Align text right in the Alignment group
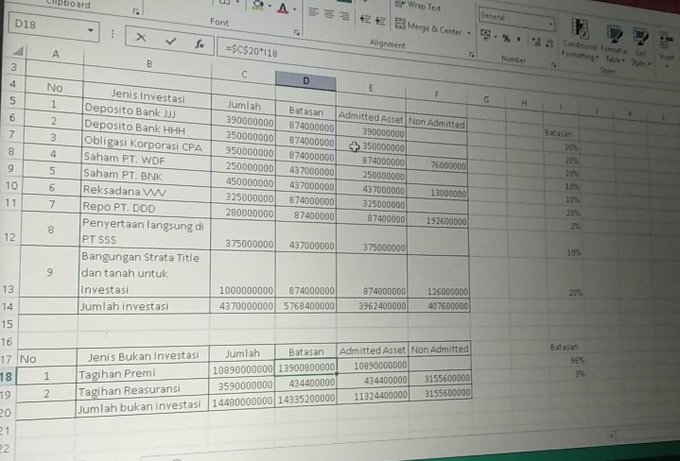Image resolution: width=680 pixels, height=461 pixels. [344, 16]
